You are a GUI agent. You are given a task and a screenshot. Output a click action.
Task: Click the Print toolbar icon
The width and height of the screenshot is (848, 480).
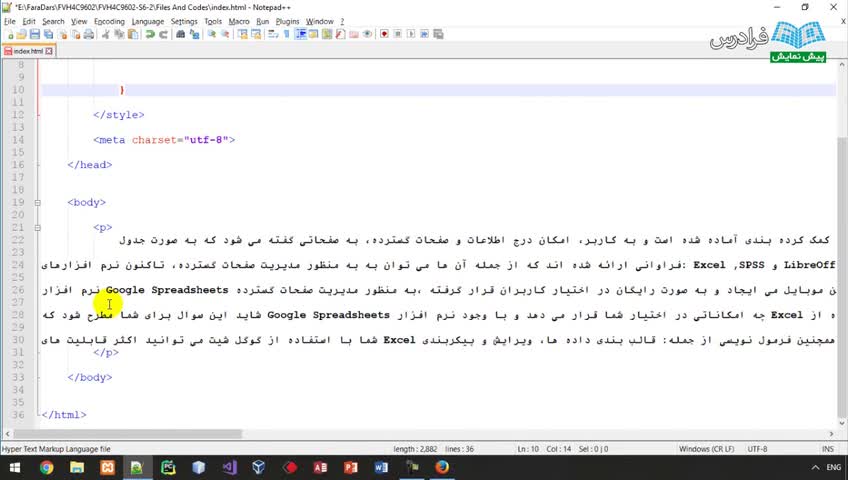pos(89,34)
